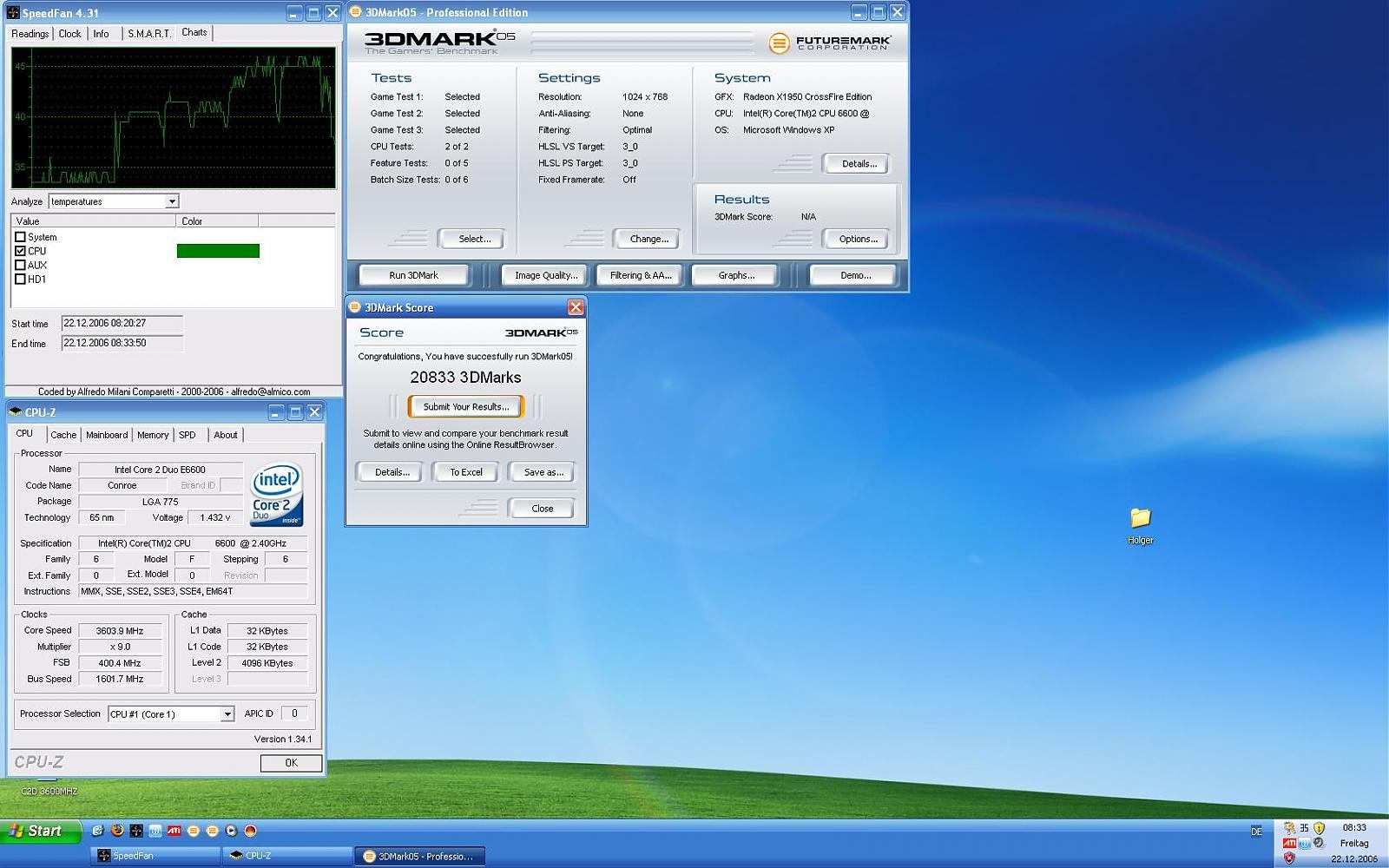Open the SpeedFan Clock tab
The width and height of the screenshot is (1389, 868).
click(x=69, y=34)
